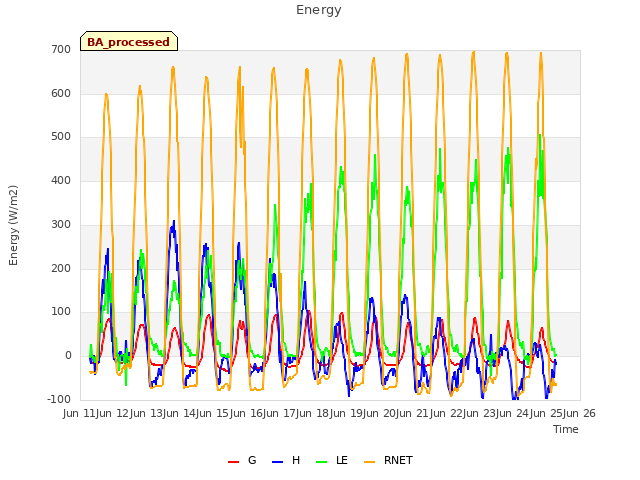The height and width of the screenshot is (480, 640).
Task: Click the Jun 26 x-axis tick label
Action: pyautogui.click(x=579, y=413)
